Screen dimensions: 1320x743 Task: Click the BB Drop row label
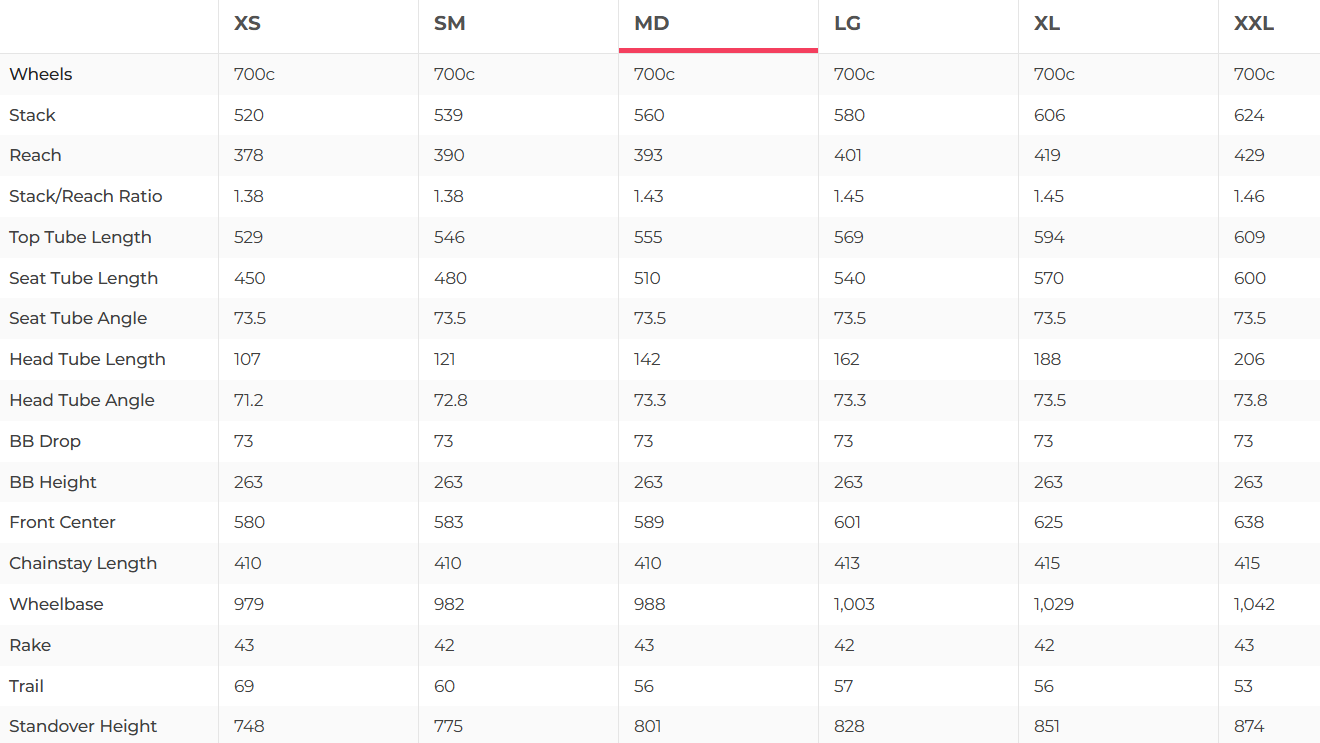point(45,441)
